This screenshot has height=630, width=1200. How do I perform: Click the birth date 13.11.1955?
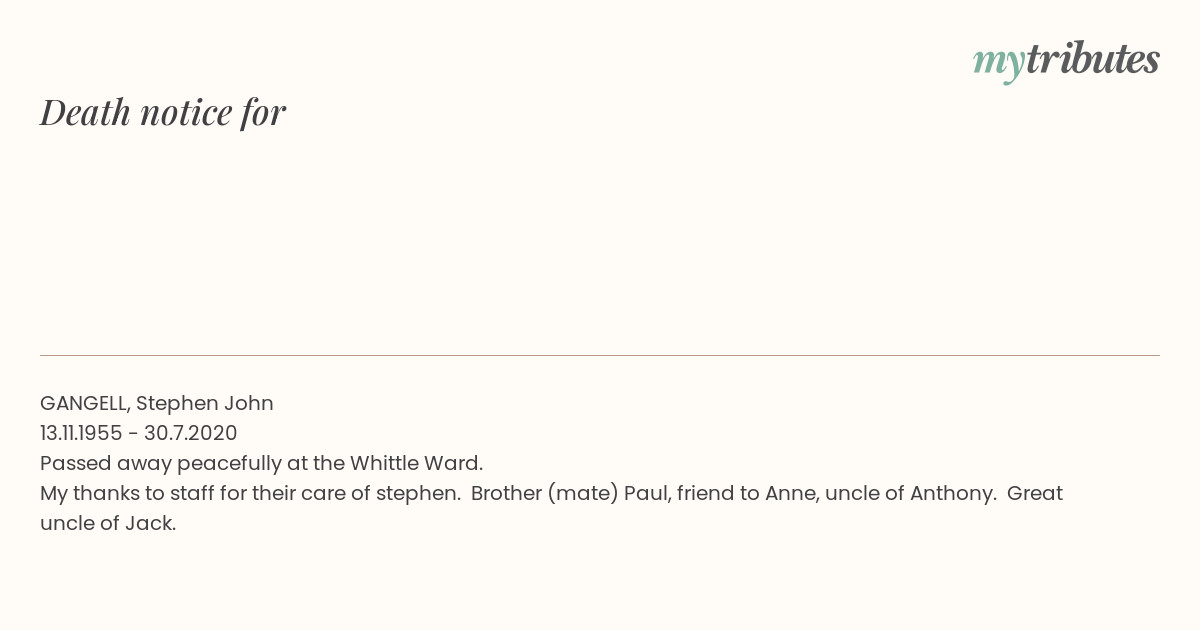[81, 433]
